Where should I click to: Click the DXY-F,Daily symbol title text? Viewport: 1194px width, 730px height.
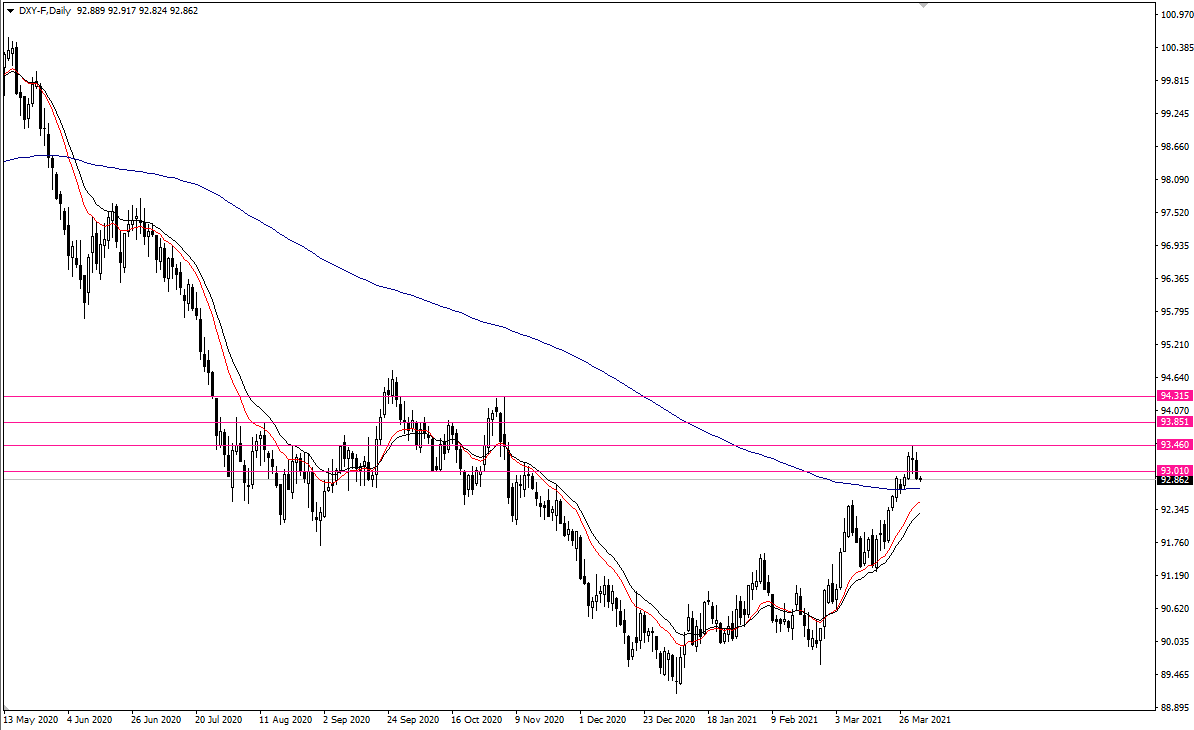[x=45, y=11]
